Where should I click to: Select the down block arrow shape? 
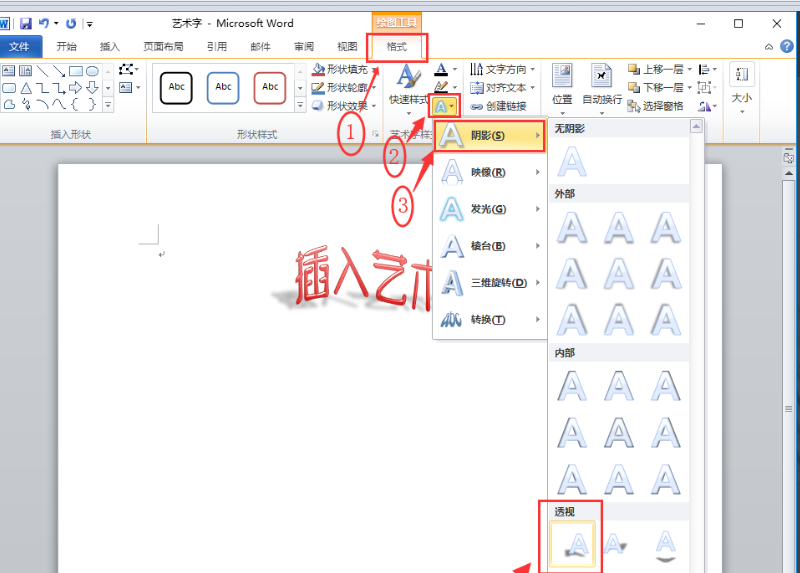92,88
